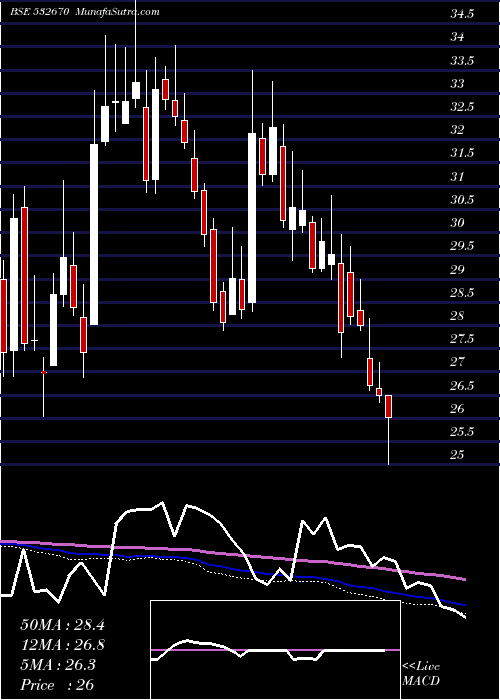
Task: Click the '<<Live MACD' label
Action: [x=421, y=674]
